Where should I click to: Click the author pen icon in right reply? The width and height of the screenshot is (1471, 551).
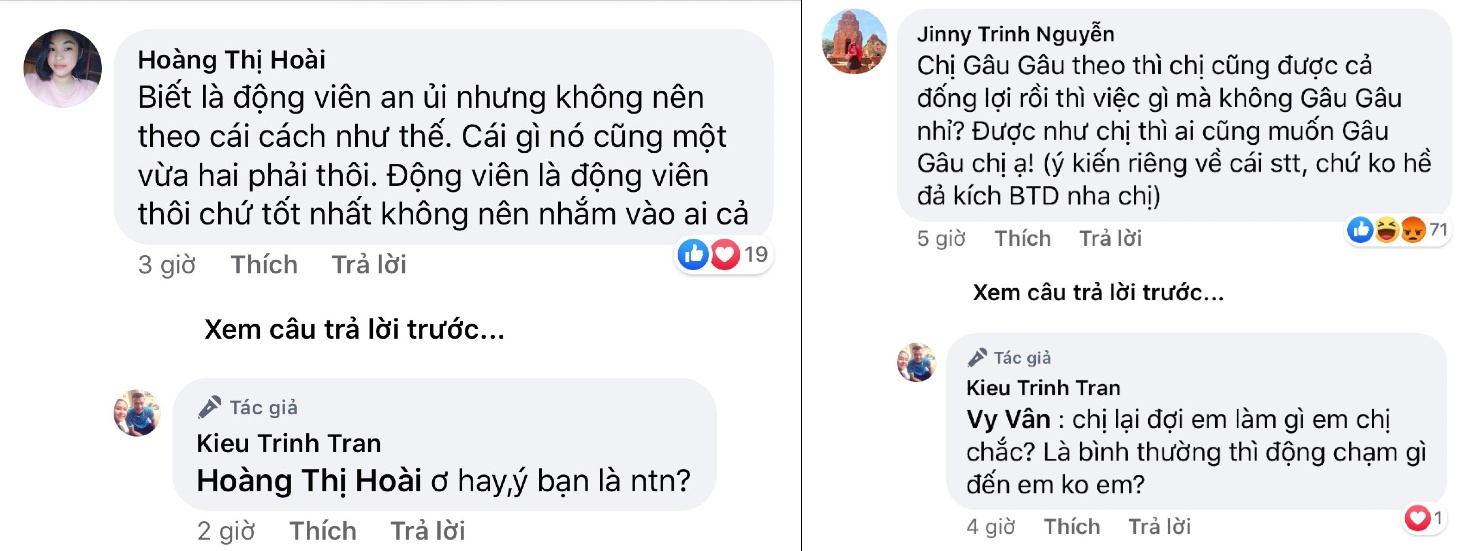point(977,357)
